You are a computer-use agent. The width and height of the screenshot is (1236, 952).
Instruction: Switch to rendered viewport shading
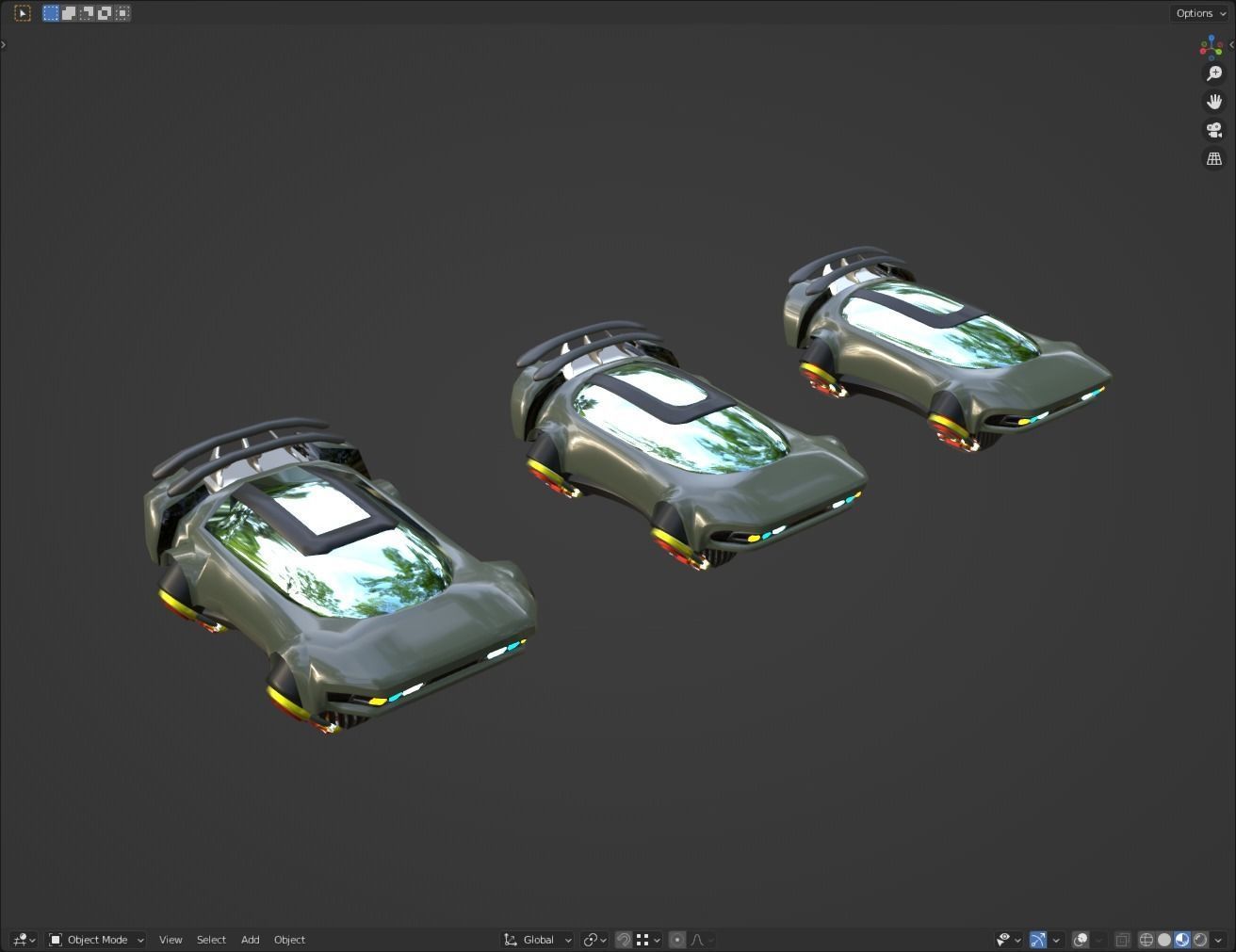(x=1200, y=940)
